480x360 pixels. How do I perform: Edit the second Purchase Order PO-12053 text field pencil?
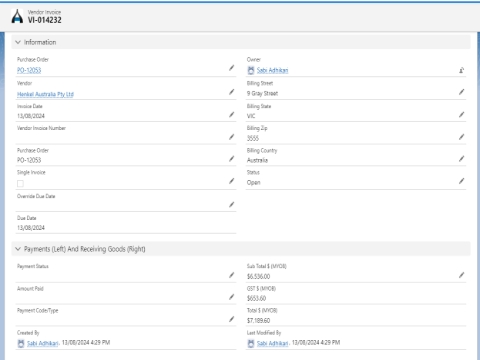click(x=232, y=159)
